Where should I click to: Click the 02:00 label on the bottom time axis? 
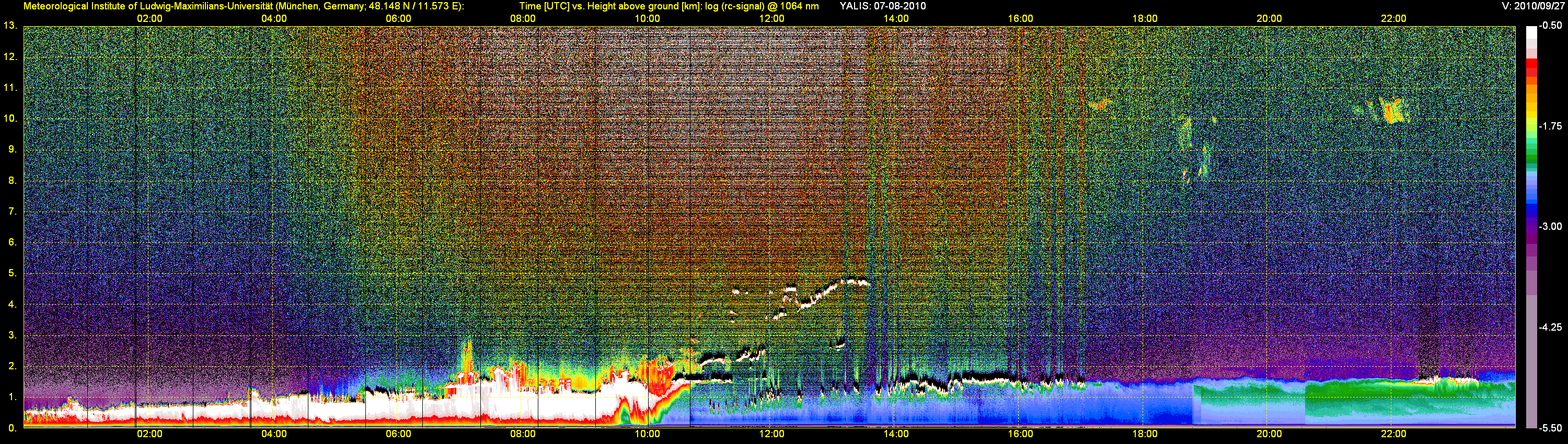[x=149, y=434]
